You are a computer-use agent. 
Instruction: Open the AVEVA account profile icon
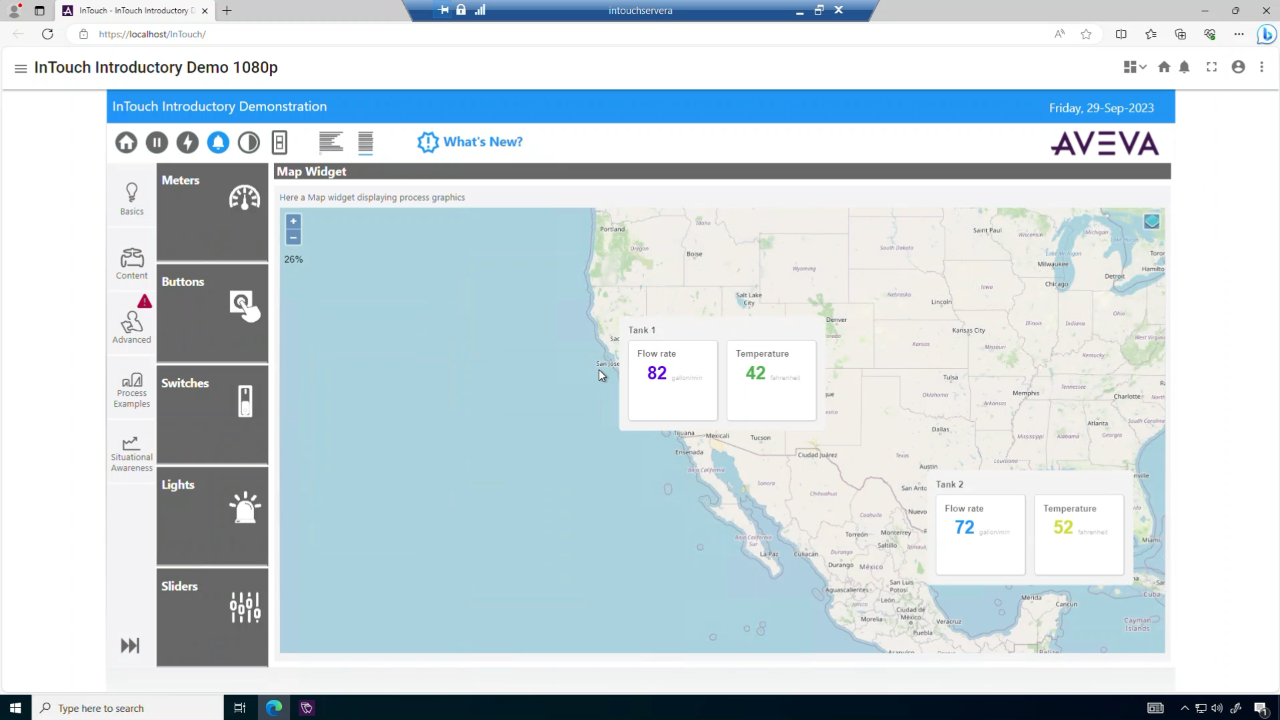pyautogui.click(x=1238, y=67)
